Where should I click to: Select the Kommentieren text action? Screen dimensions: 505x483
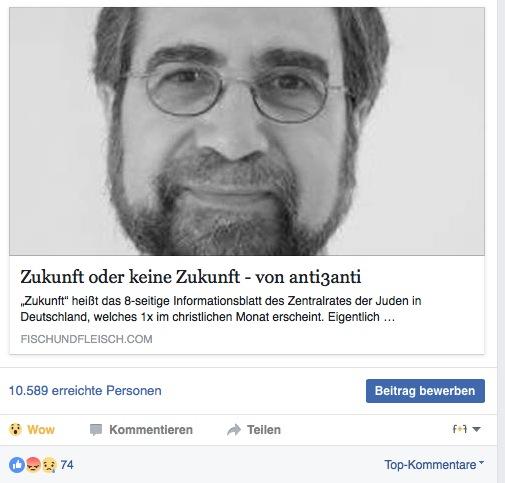point(151,430)
